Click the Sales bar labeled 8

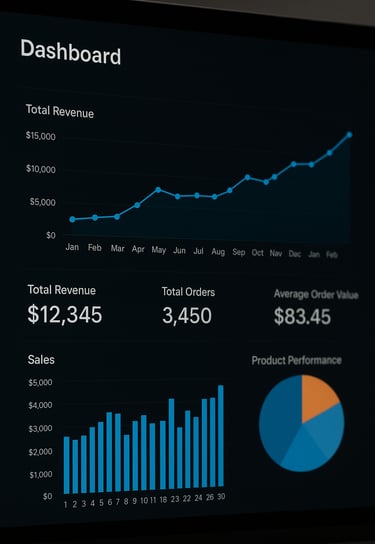click(127, 463)
